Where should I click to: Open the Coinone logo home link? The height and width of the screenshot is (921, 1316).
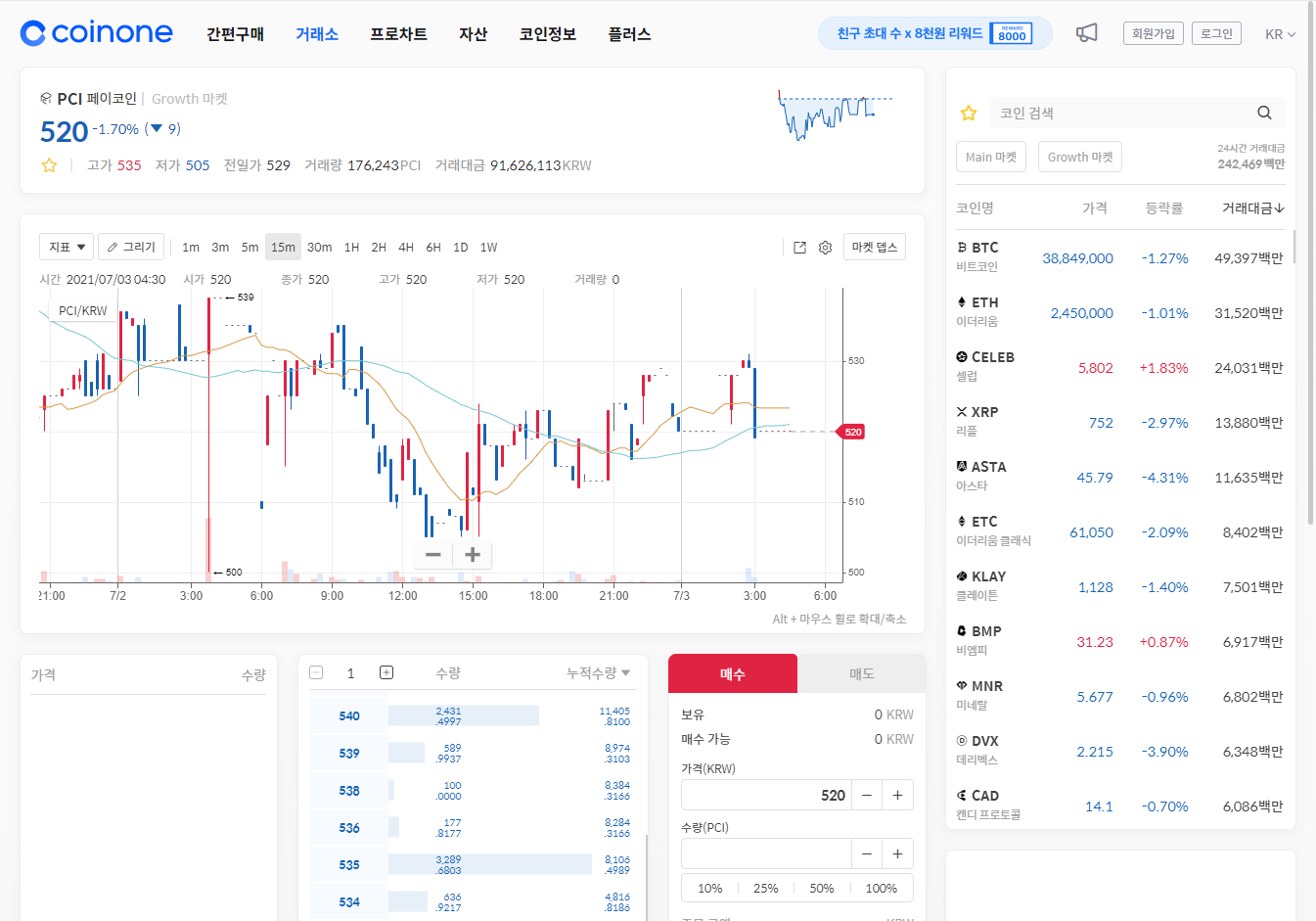tap(96, 33)
